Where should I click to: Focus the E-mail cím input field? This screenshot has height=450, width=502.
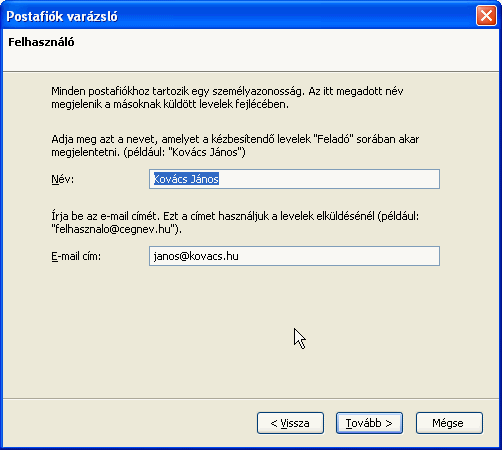294,256
